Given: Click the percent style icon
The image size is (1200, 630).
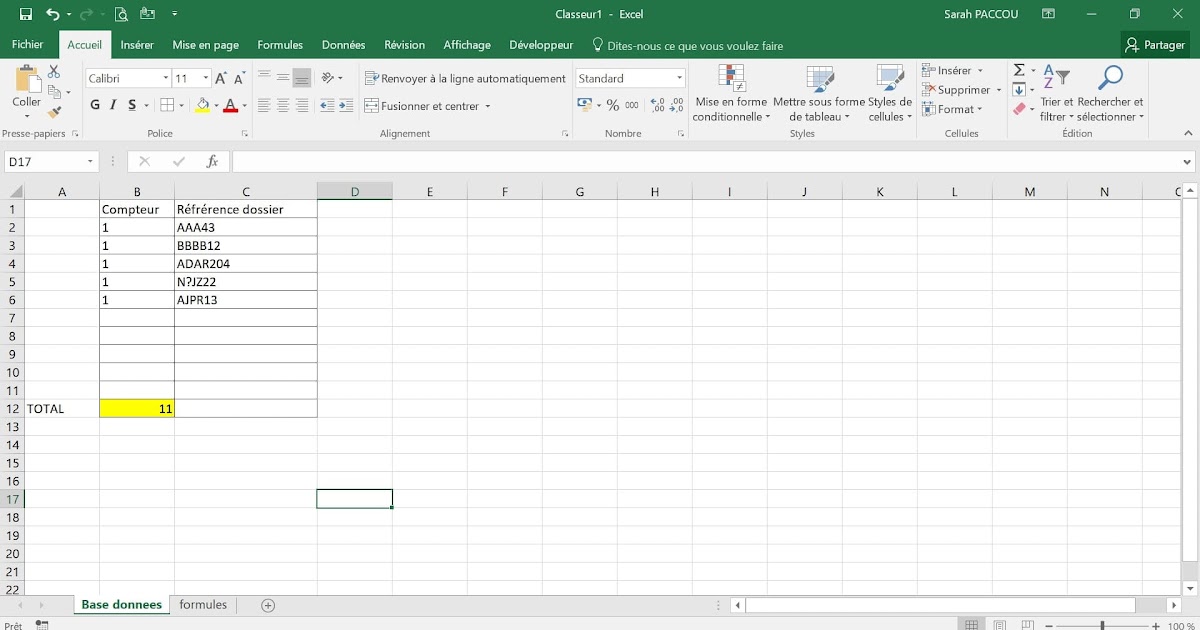Looking at the screenshot, I should (x=613, y=105).
